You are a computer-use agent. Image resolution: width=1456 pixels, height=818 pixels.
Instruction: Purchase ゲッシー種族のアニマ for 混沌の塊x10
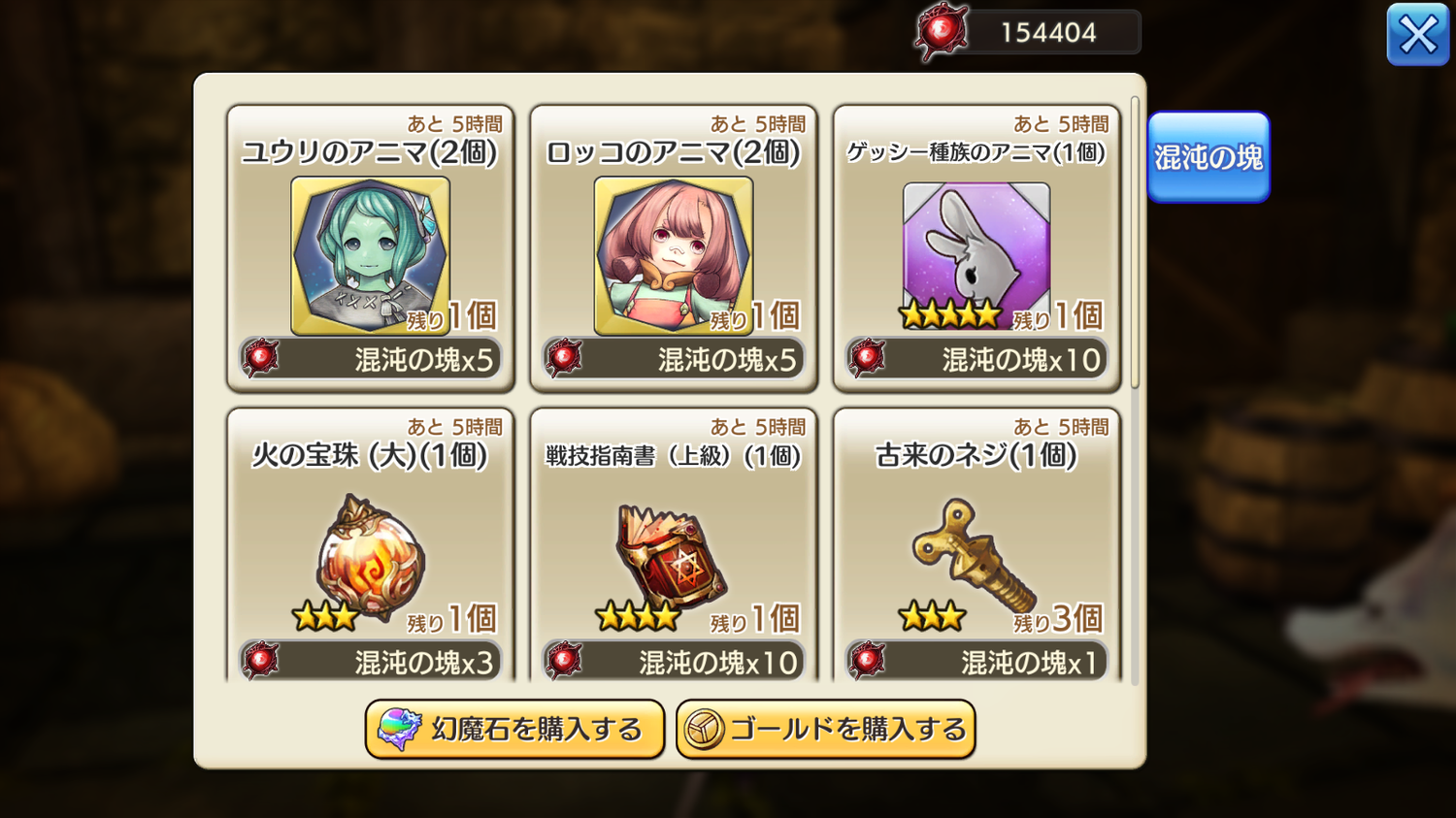tap(976, 359)
